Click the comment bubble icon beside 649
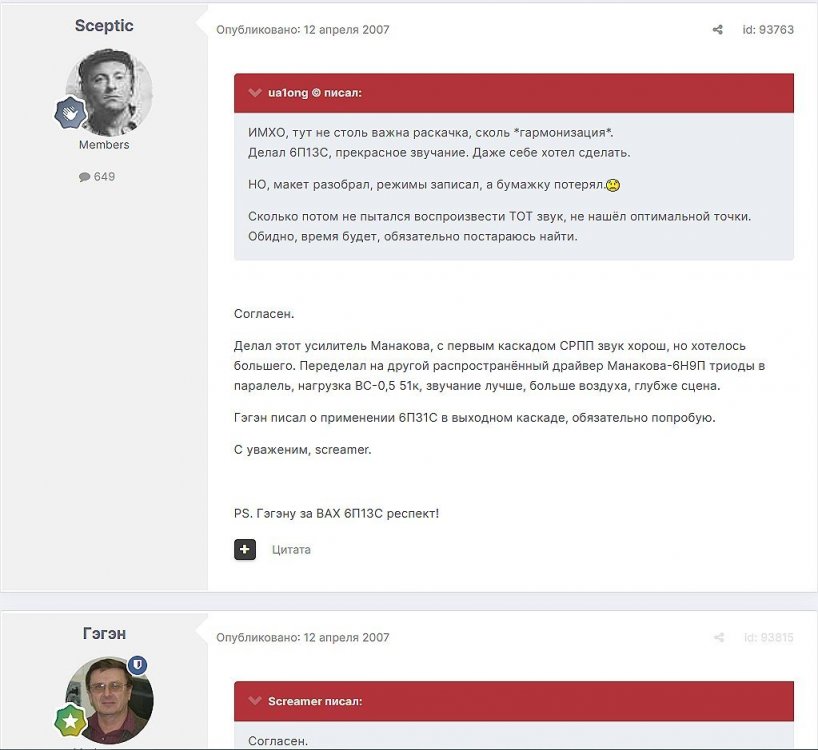Screen dimensions: 818x750 point(84,177)
